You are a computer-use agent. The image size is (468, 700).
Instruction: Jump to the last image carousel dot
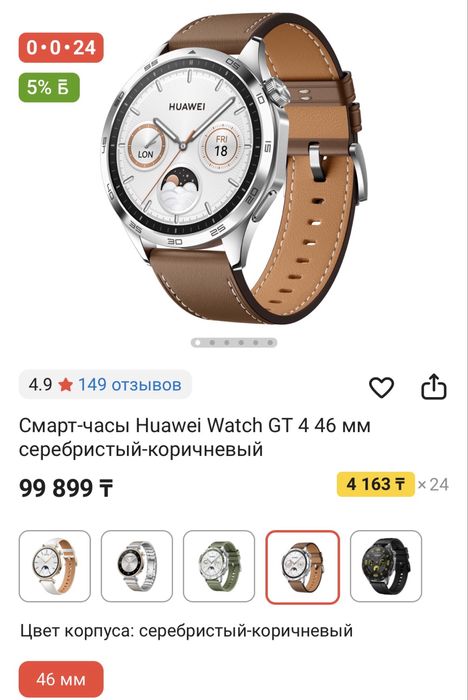(x=270, y=343)
